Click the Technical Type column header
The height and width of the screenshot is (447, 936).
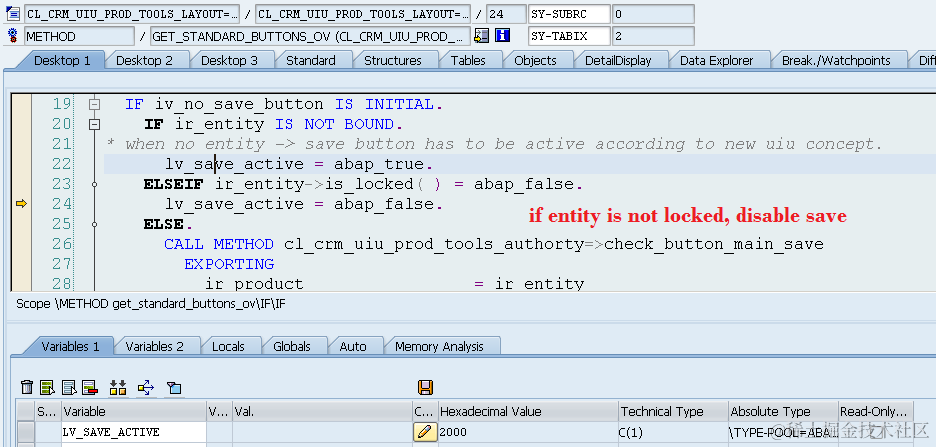point(673,412)
